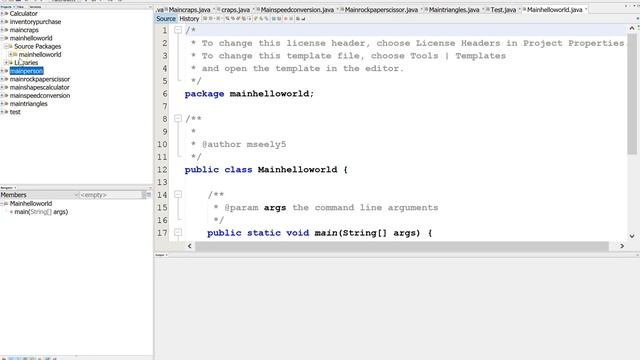Select the mainshapescalculator project
The width and height of the screenshot is (640, 360).
coord(39,87)
